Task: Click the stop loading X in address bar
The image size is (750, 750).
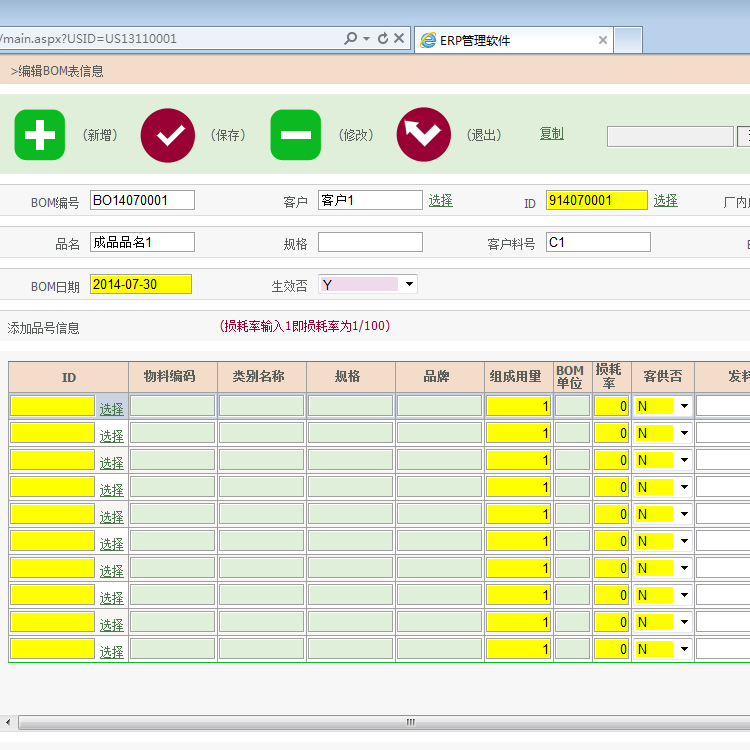Action: point(399,38)
